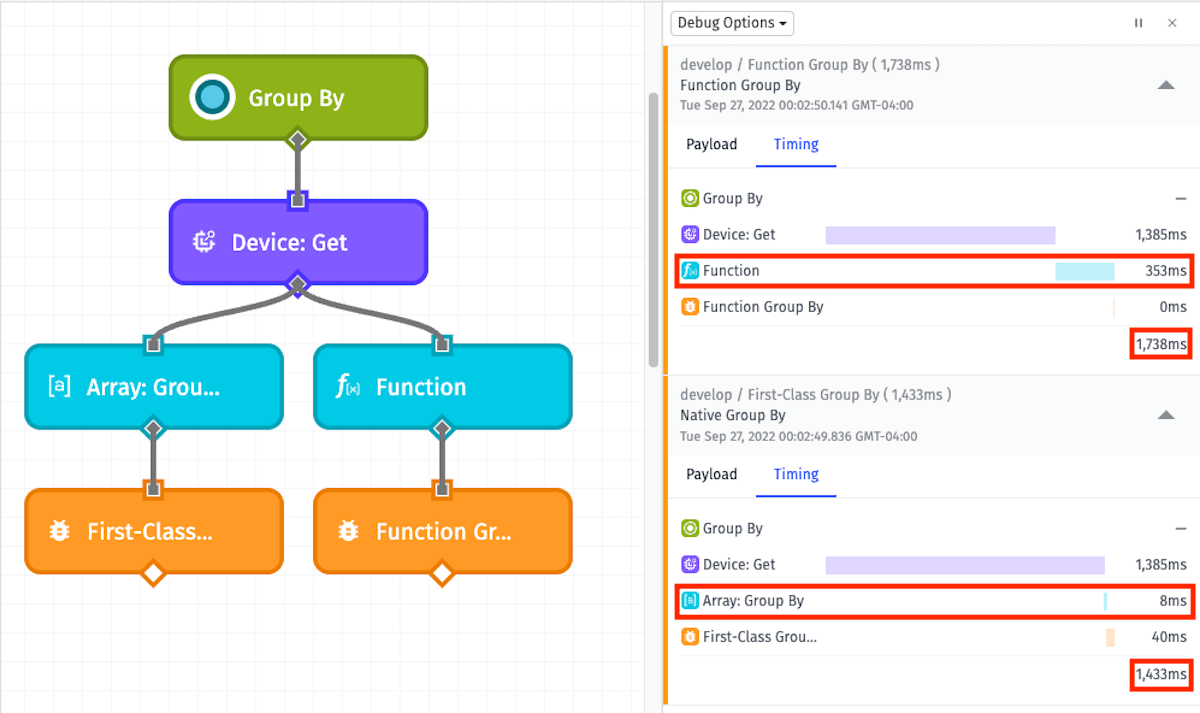The height and width of the screenshot is (713, 1200).
Task: Click the 'develop / Function Group By ( 1,738ms )' header
Action: tap(810, 65)
